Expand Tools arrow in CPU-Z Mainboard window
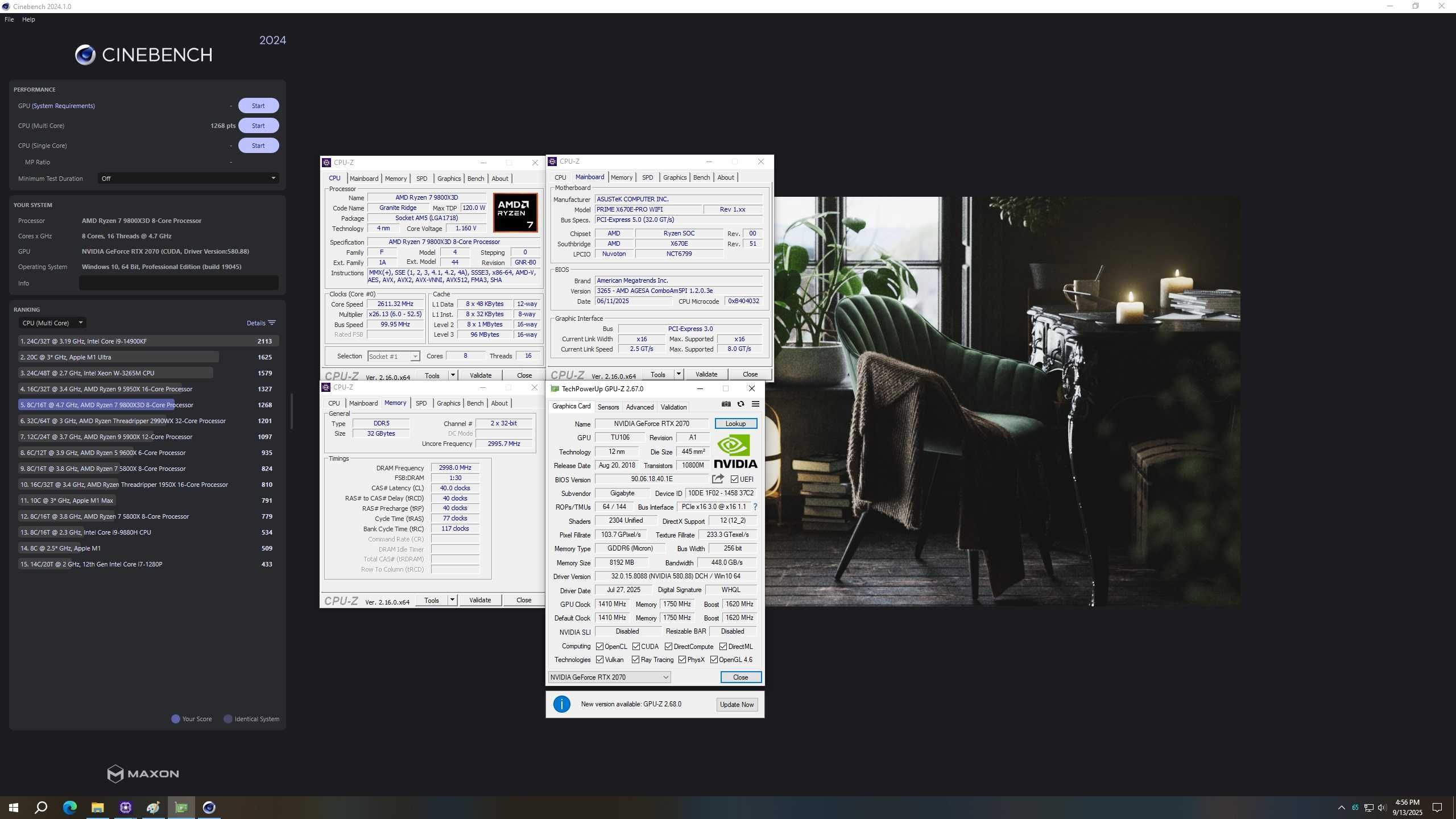The image size is (1456, 819). coord(679,374)
